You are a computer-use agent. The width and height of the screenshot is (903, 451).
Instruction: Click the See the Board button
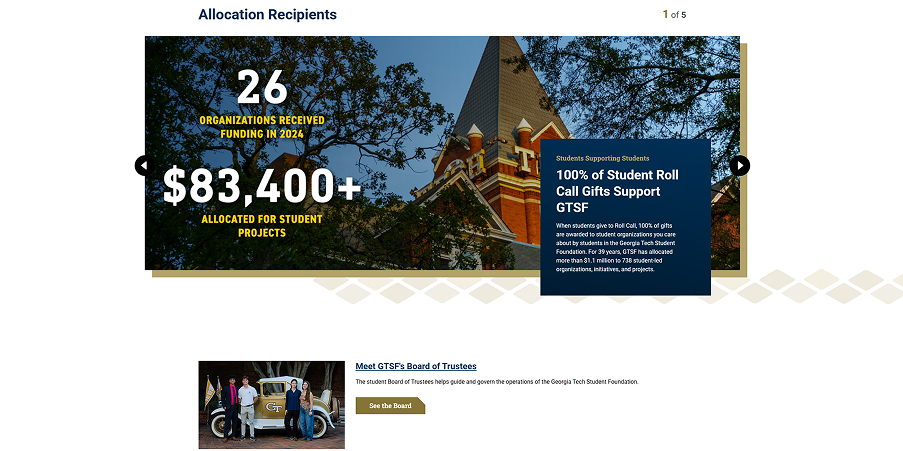click(x=390, y=405)
